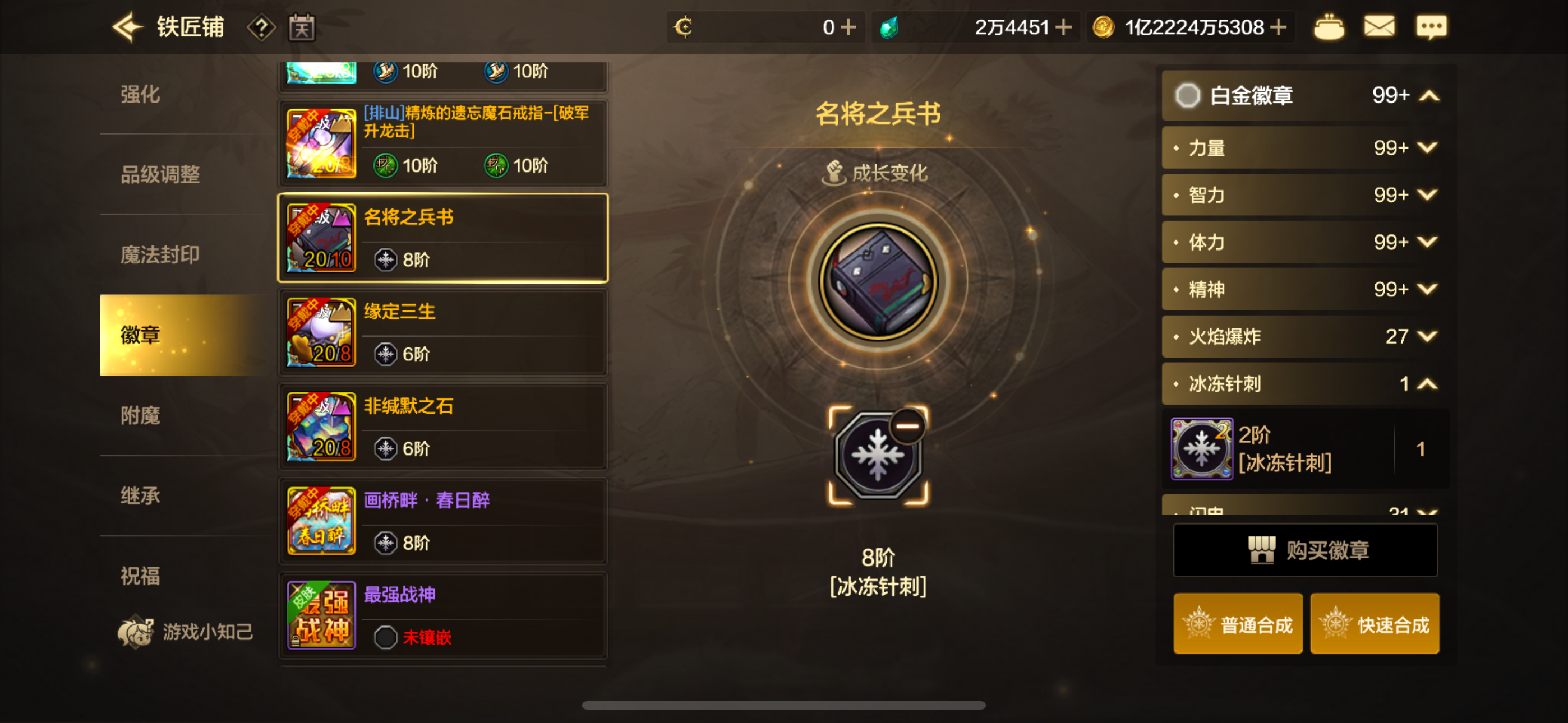The image size is (1568, 723).
Task: Open the calendar icon next to help
Action: (301, 27)
